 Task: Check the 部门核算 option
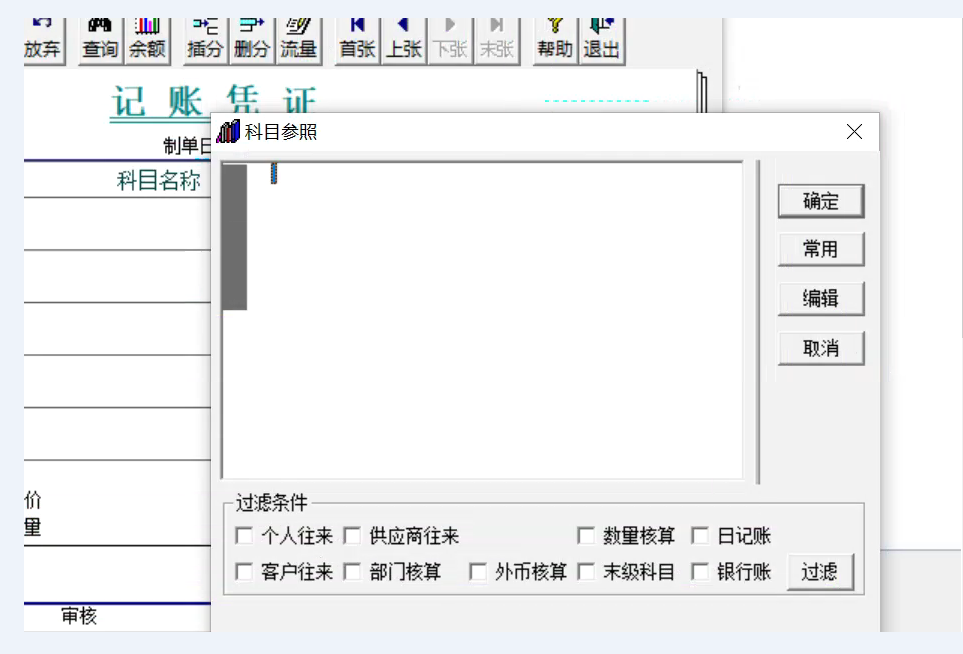pos(352,572)
